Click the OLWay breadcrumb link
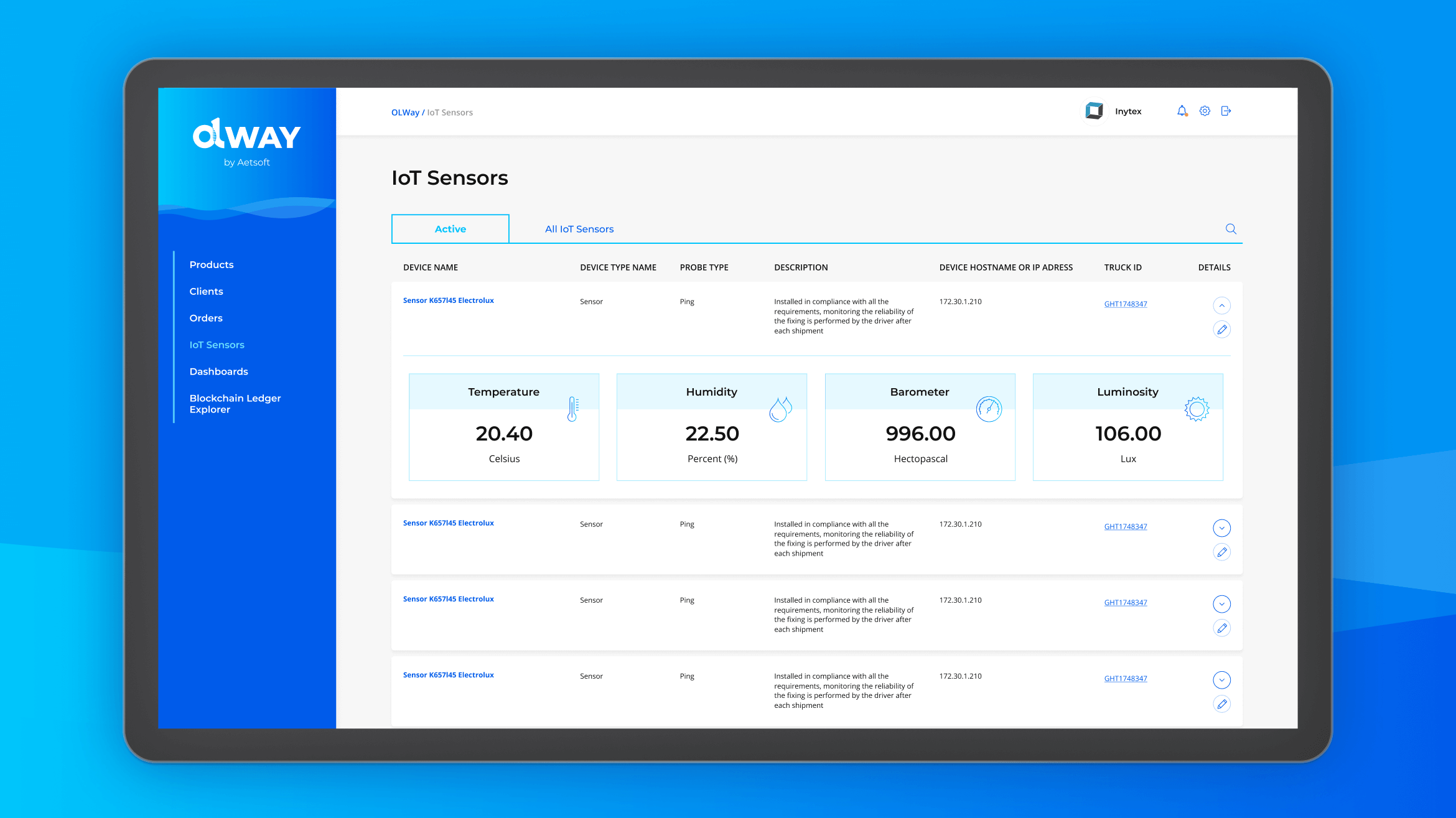 tap(405, 113)
